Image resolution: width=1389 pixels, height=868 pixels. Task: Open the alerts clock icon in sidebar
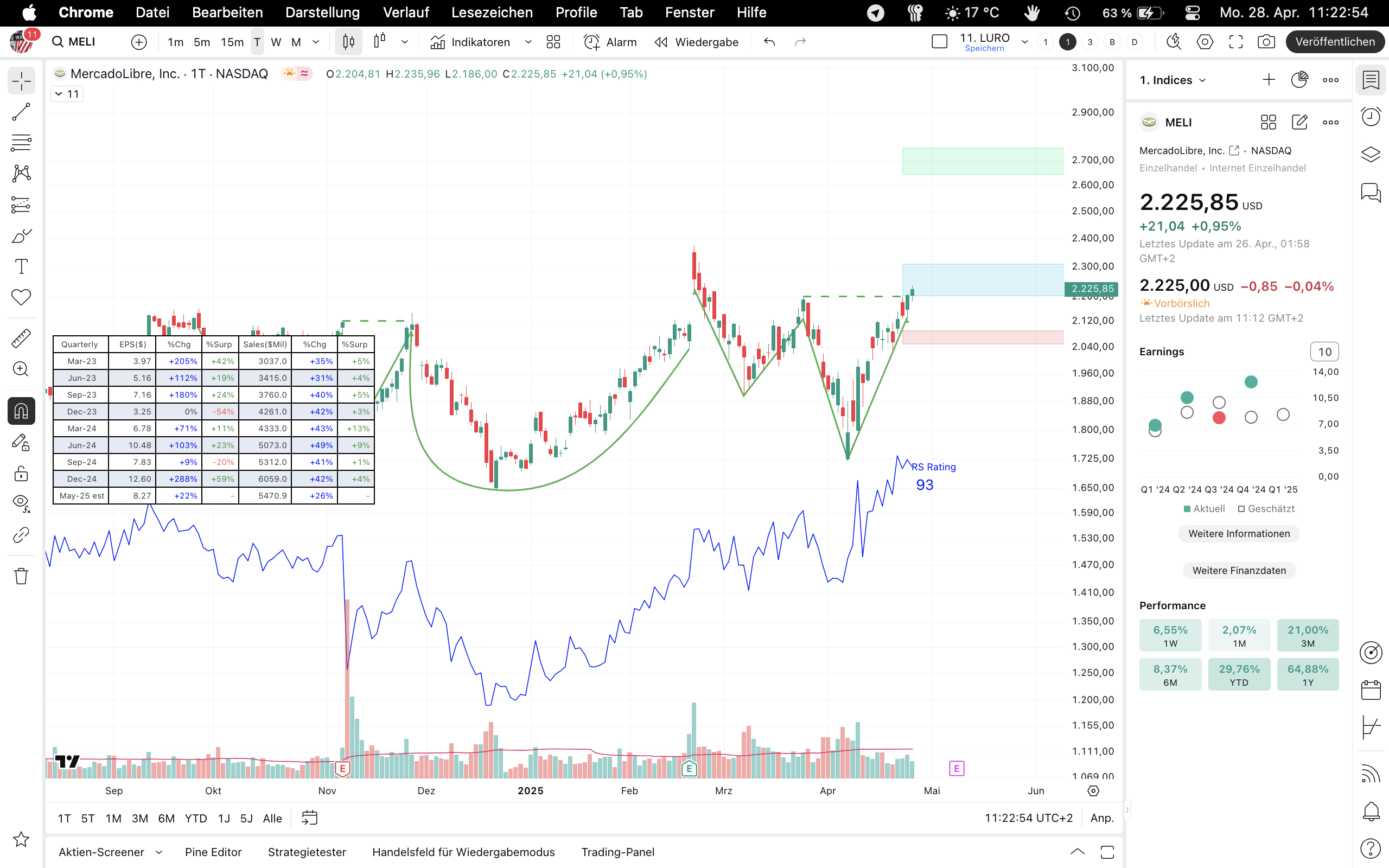pyautogui.click(x=1371, y=117)
